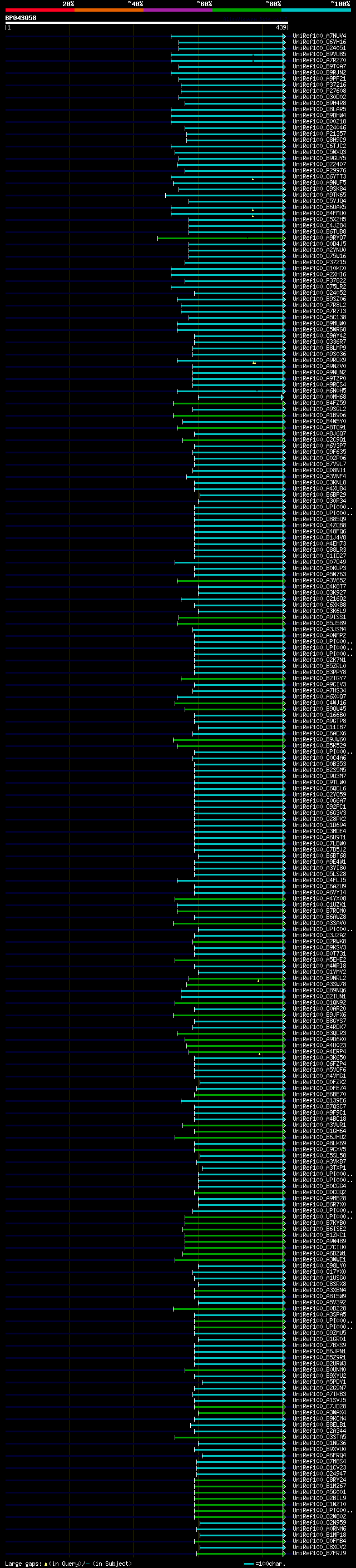Screen dimensions: 356x1568
Task: Click the green alignment bar for UniRef100_A9RYQ7
Action: [x=221, y=238]
